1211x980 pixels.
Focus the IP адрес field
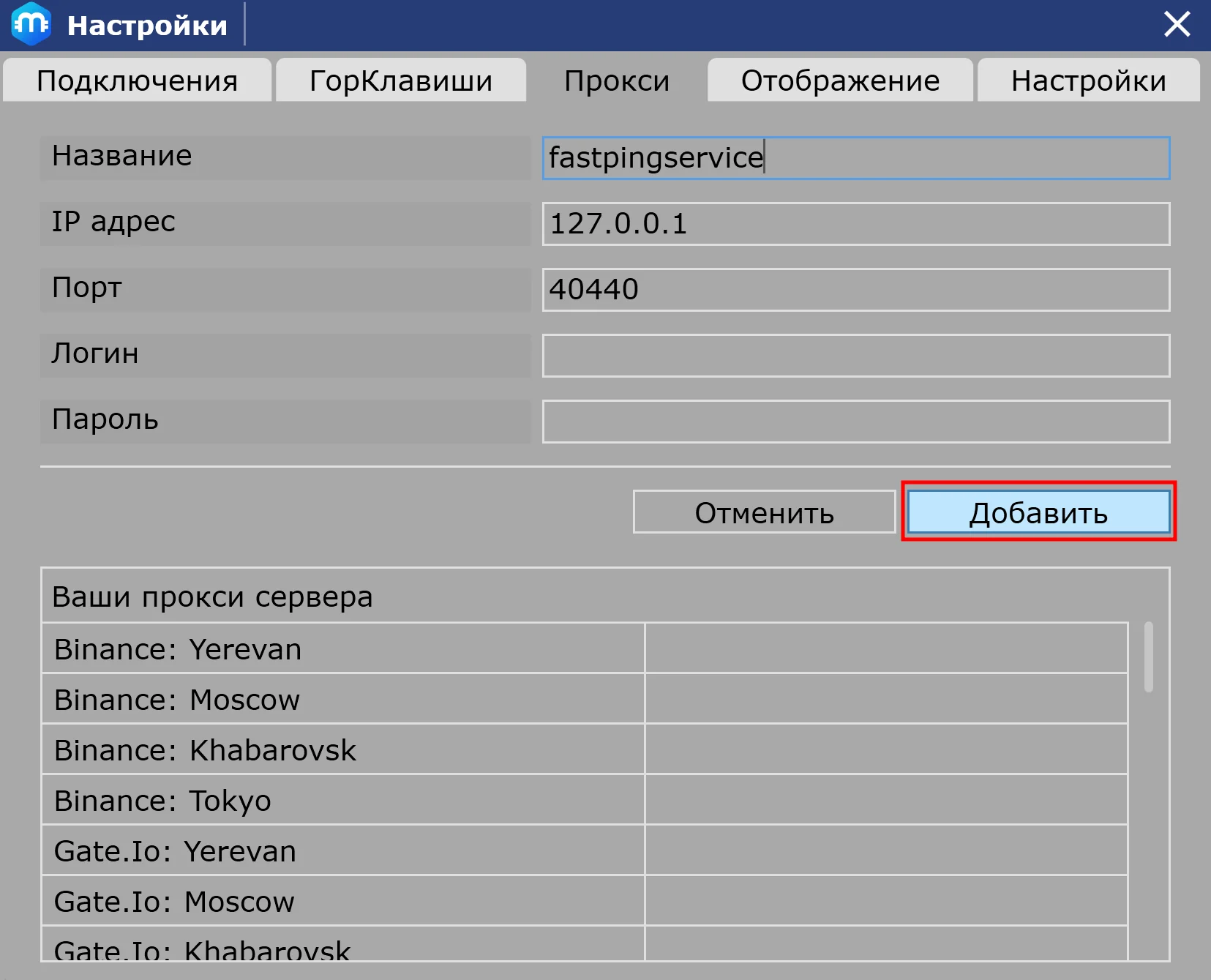pyautogui.click(x=855, y=224)
